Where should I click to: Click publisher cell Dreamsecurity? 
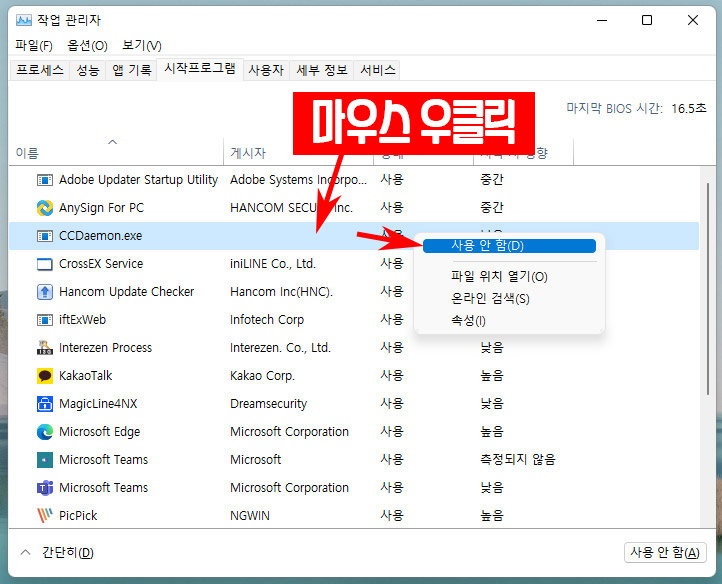pyautogui.click(x=268, y=404)
